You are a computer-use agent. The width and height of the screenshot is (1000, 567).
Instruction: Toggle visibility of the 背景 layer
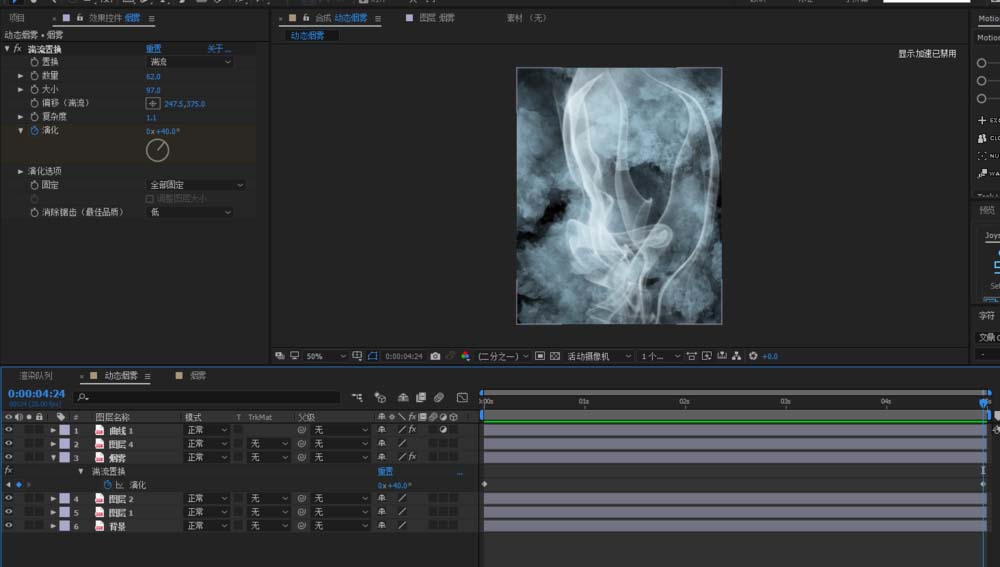point(9,526)
